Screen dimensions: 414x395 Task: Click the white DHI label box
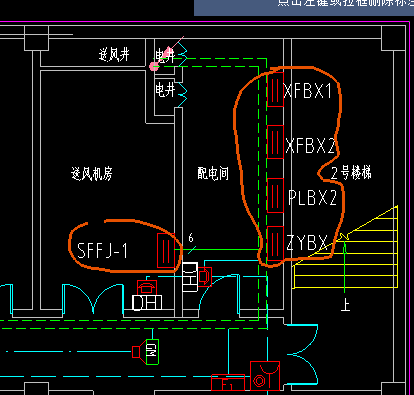(147, 303)
